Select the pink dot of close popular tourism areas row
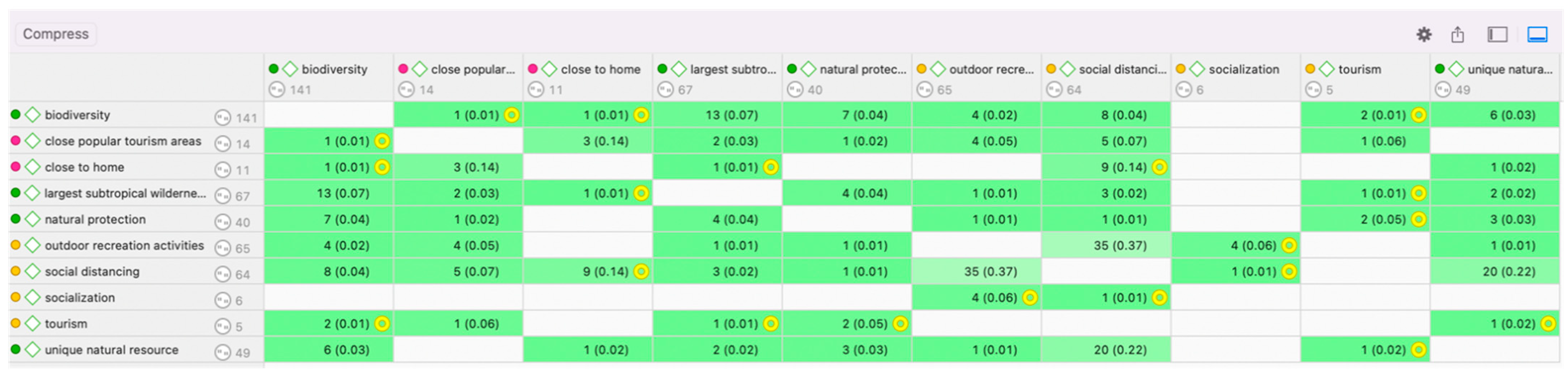The height and width of the screenshot is (376, 1568). [x=16, y=141]
